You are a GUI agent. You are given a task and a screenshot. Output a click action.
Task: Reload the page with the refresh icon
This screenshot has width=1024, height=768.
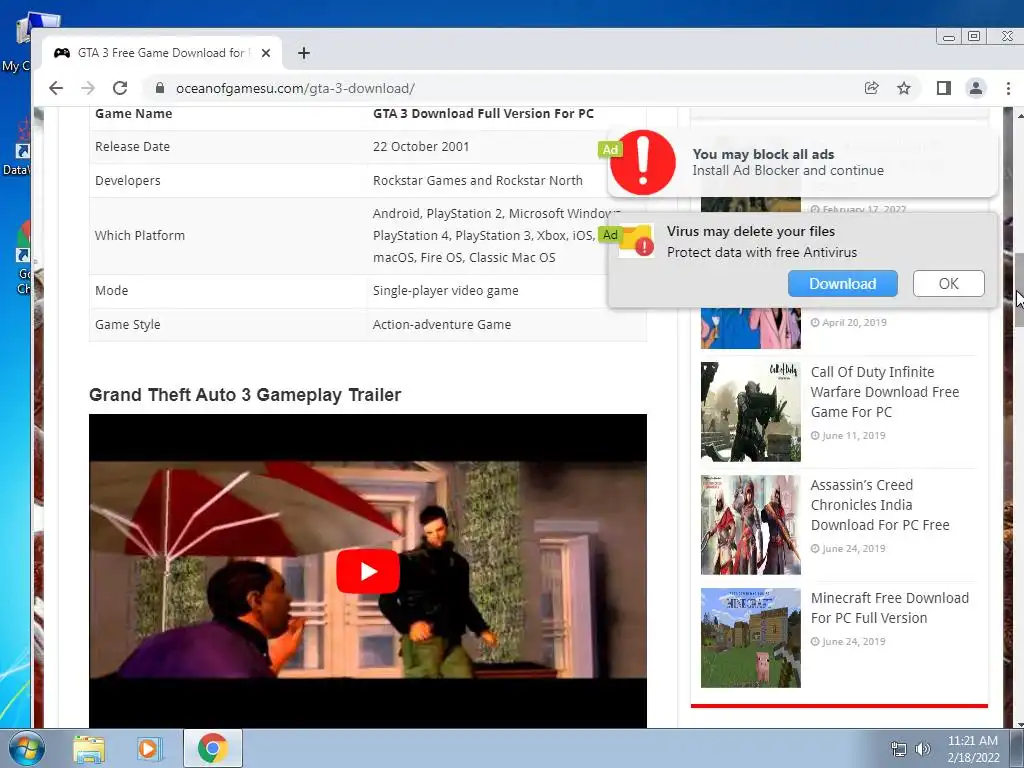pos(120,88)
